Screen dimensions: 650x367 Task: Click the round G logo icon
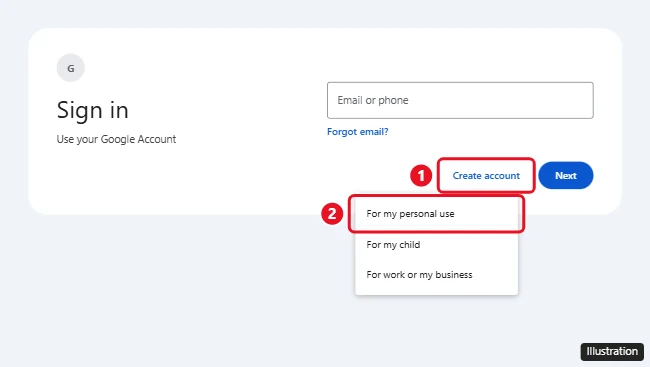pos(71,68)
